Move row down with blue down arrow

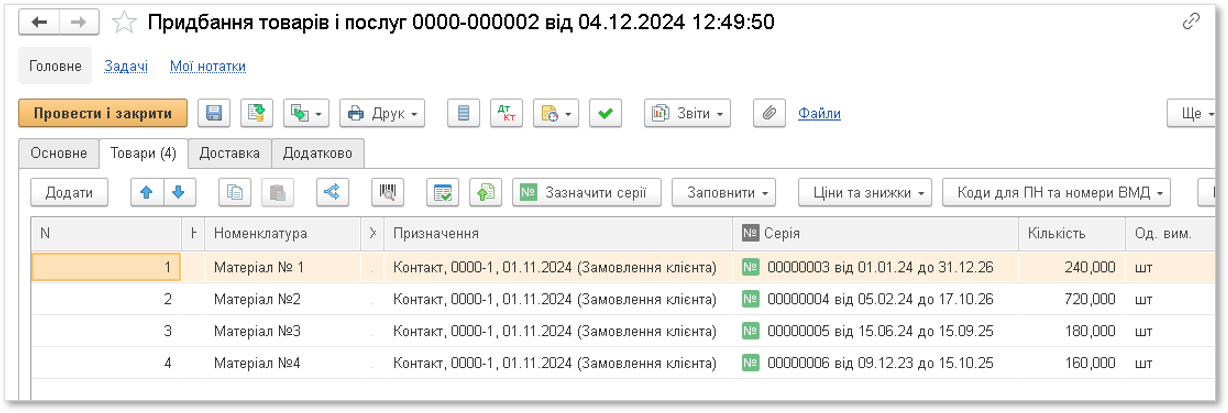click(x=179, y=193)
